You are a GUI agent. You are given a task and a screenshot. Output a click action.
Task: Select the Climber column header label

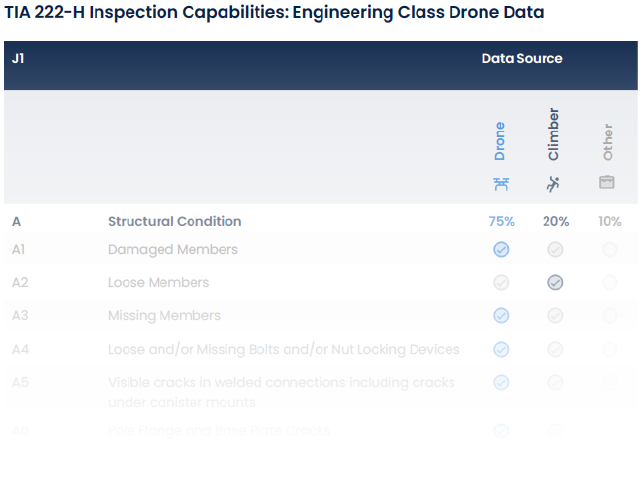(554, 135)
